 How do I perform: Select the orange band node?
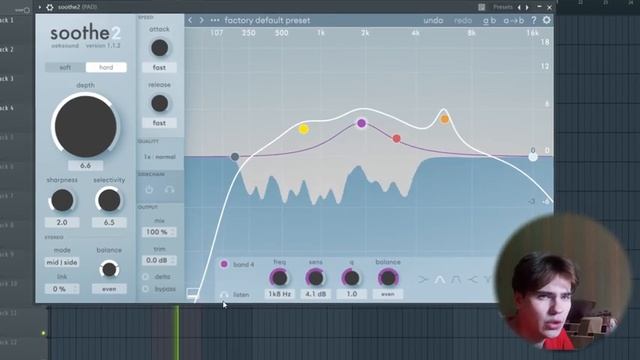444,119
